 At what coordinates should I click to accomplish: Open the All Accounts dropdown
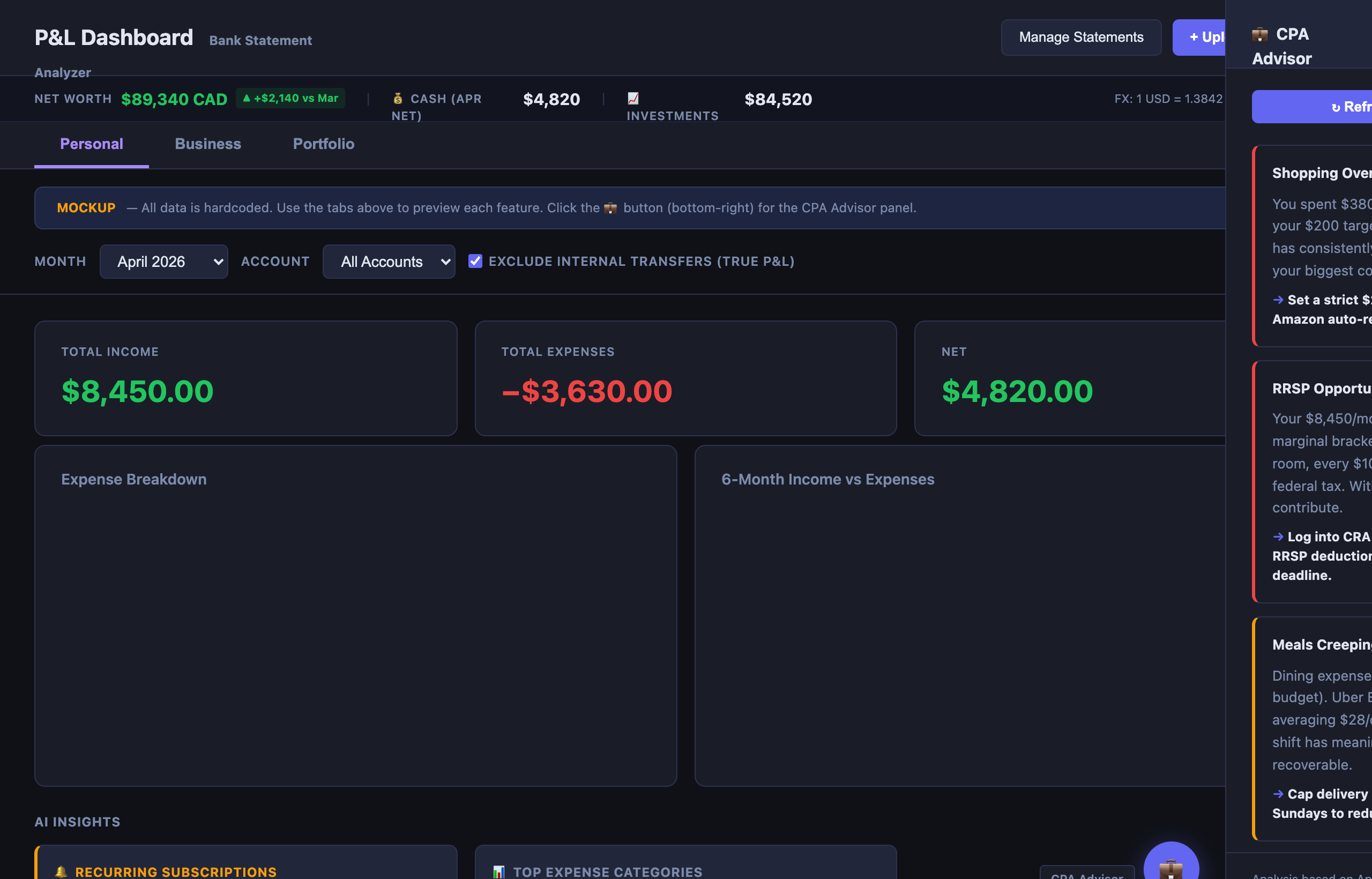[389, 262]
